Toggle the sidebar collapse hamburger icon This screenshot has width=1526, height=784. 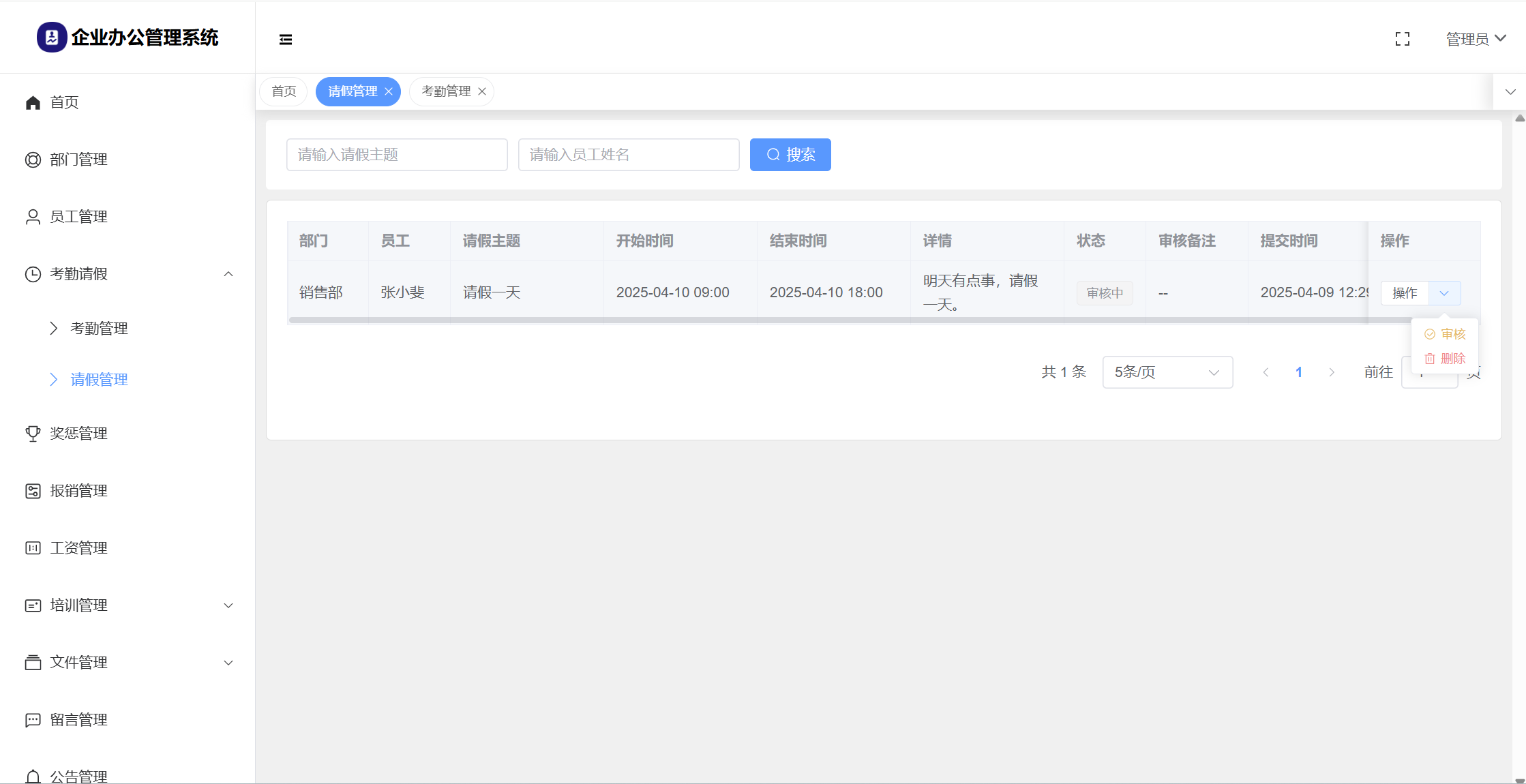click(286, 40)
